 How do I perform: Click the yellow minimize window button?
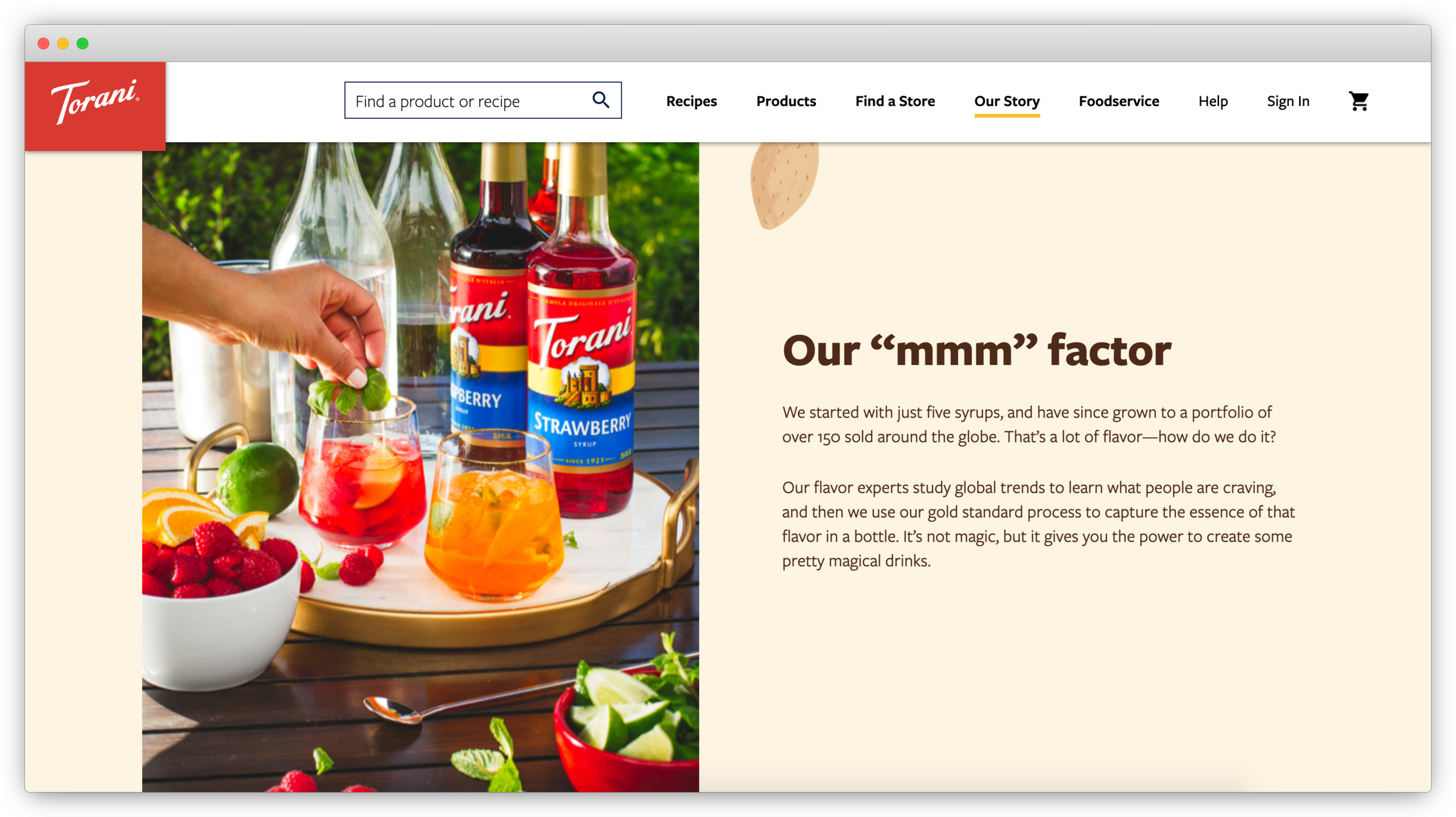[63, 43]
